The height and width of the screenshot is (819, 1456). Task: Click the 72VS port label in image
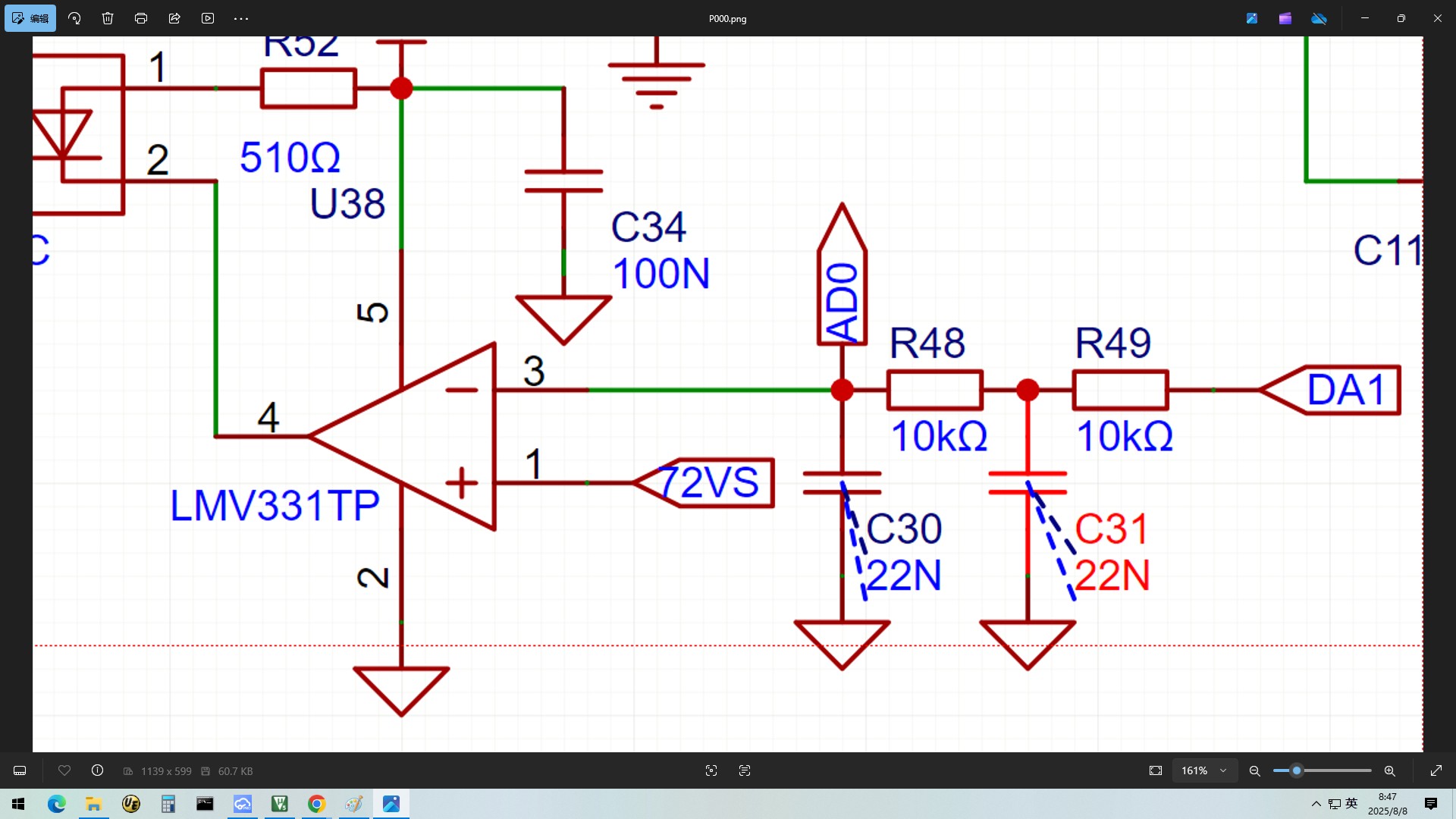pyautogui.click(x=708, y=482)
